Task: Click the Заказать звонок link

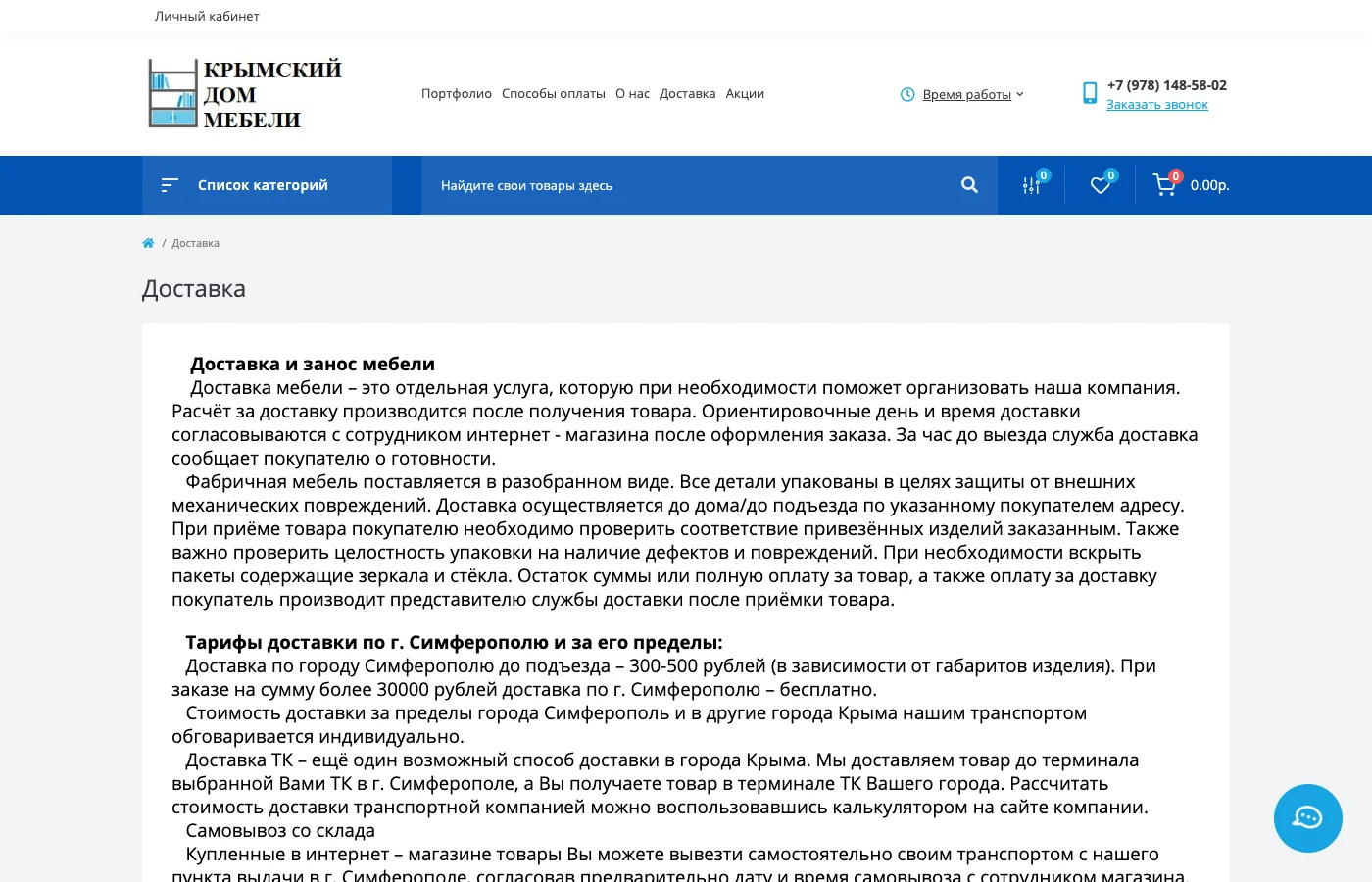Action: pyautogui.click(x=1157, y=105)
